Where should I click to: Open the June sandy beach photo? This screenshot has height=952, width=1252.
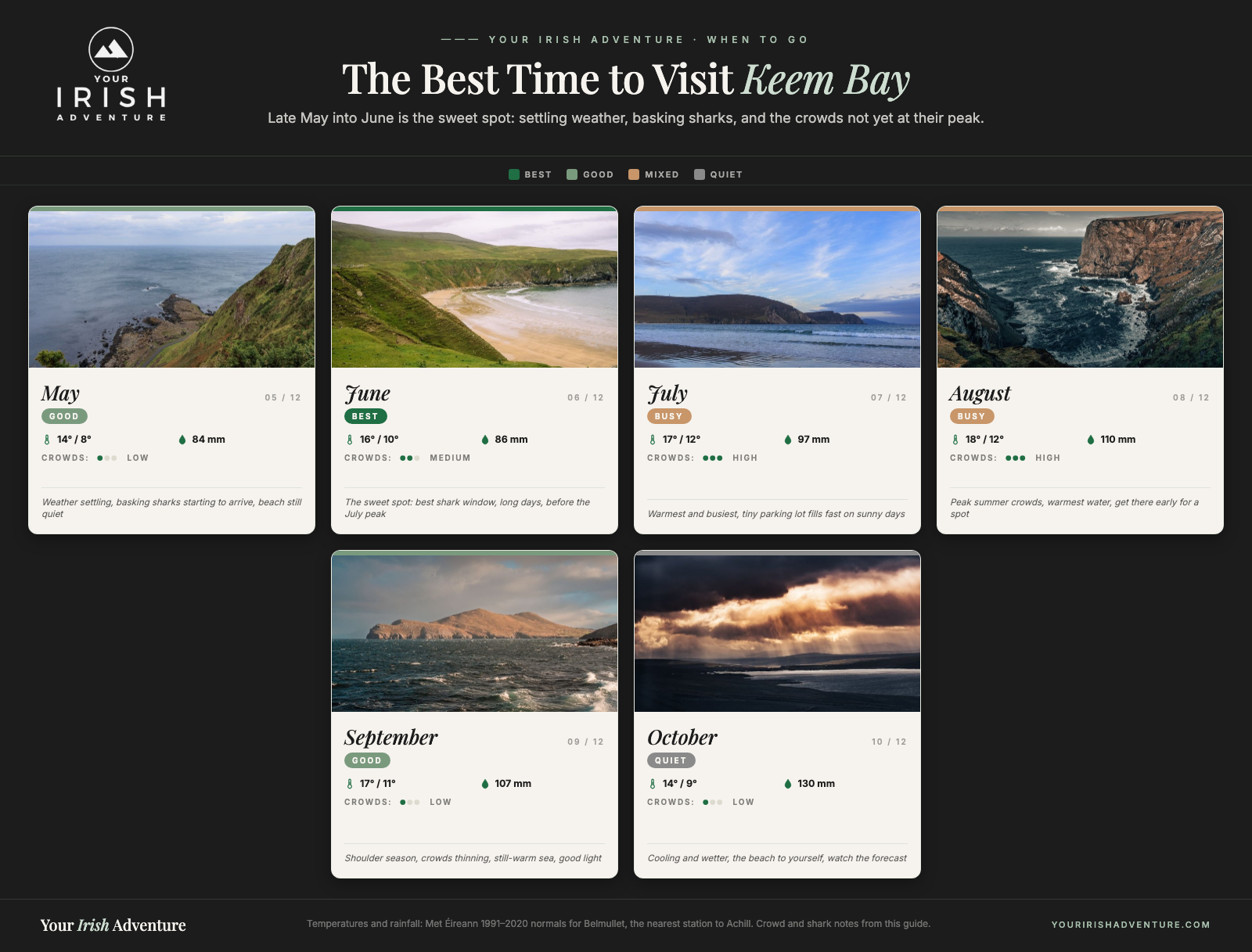(475, 289)
